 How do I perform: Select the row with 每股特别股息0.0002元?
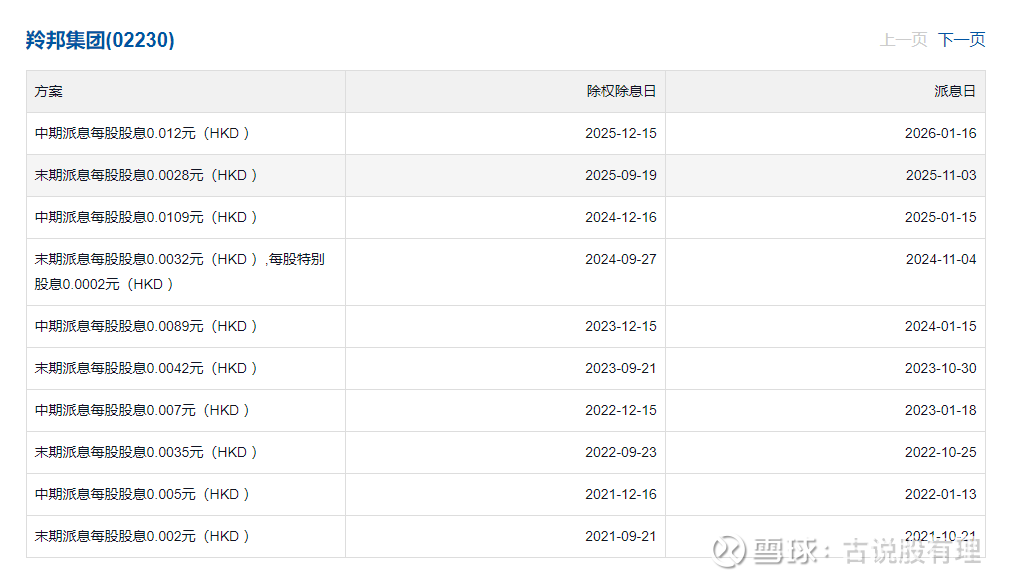(x=180, y=271)
